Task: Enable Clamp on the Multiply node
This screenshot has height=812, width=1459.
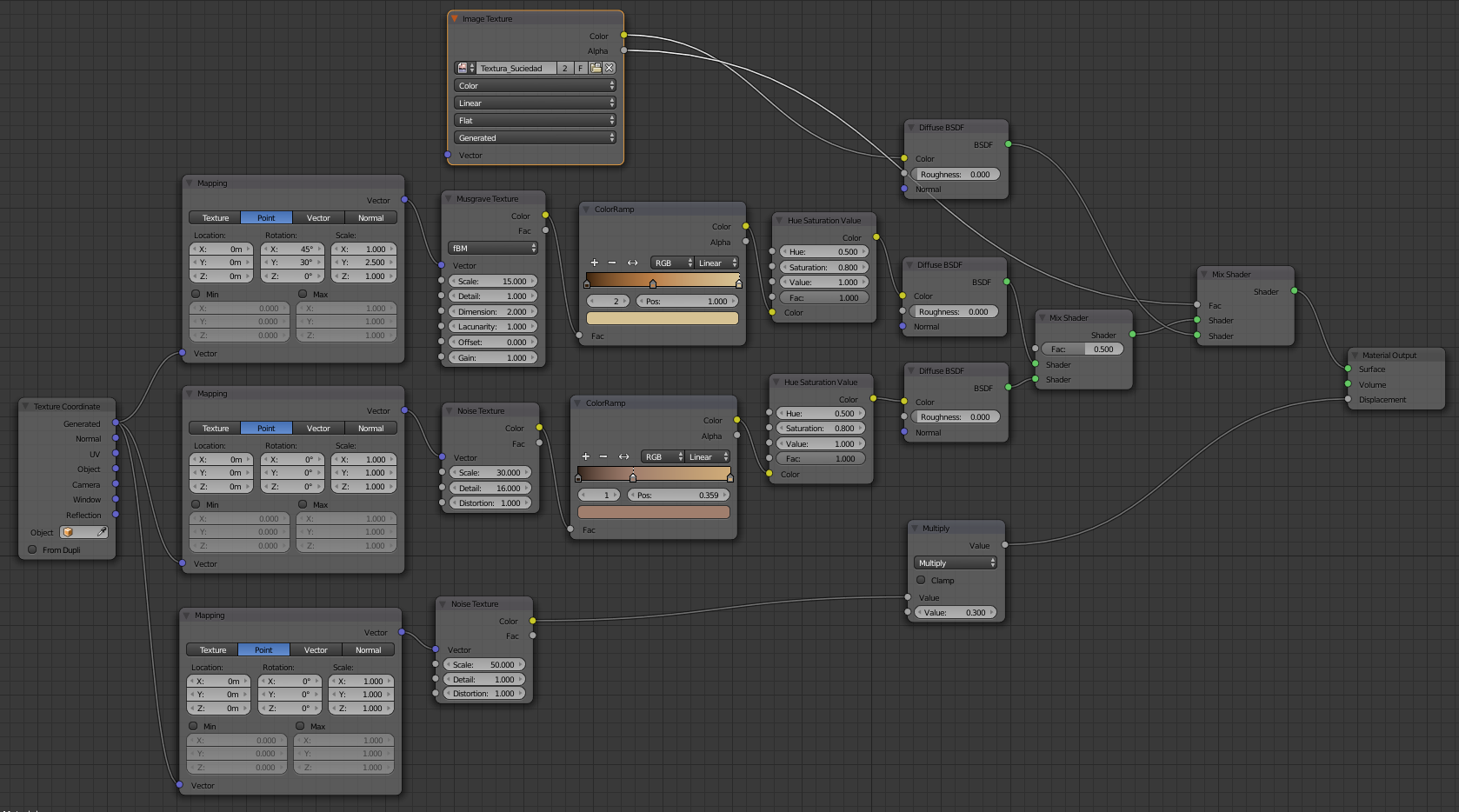Action: pyautogui.click(x=921, y=580)
